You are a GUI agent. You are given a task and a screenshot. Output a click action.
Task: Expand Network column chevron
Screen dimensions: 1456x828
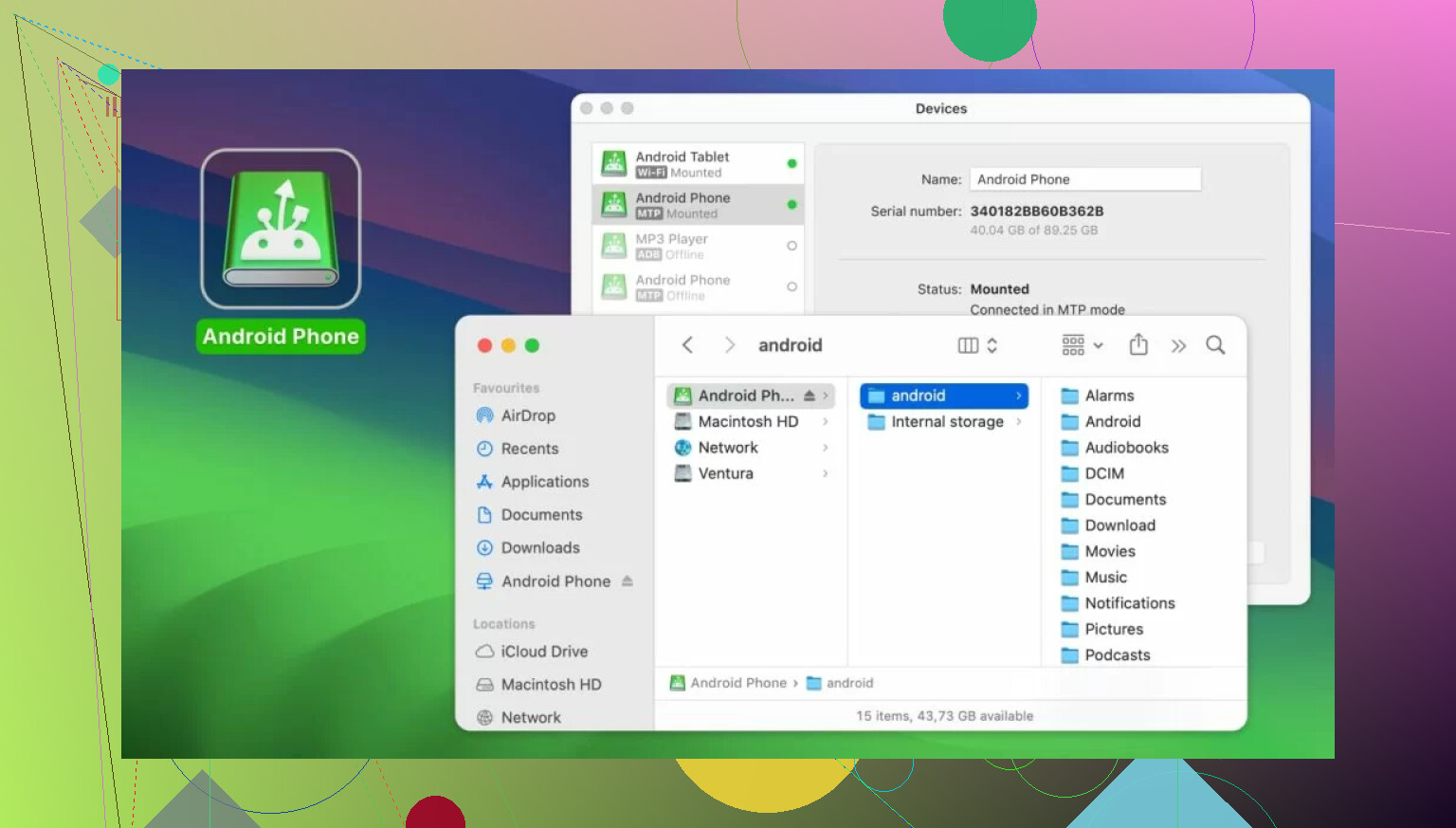[826, 448]
